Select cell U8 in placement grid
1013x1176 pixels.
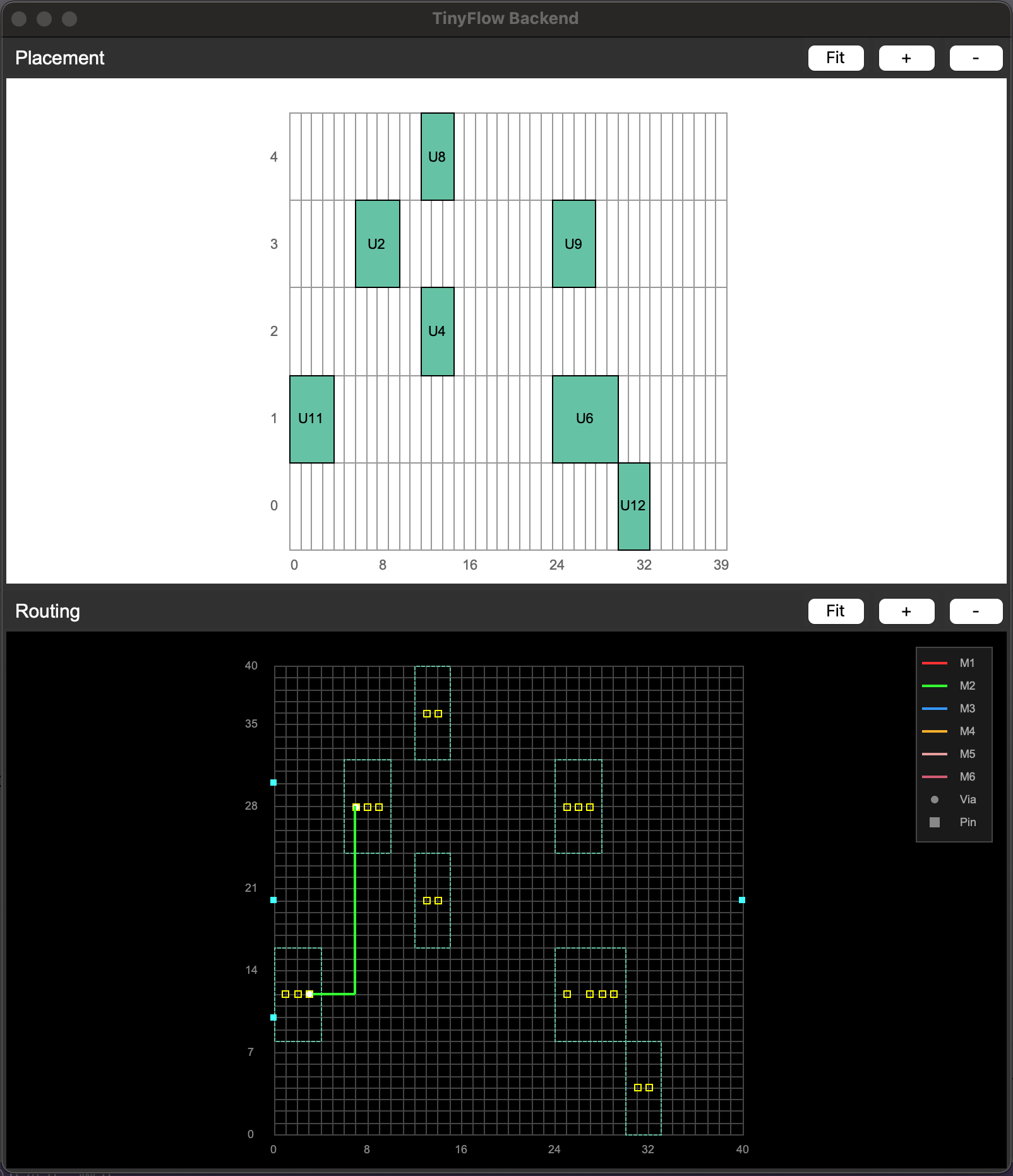pyautogui.click(x=437, y=157)
